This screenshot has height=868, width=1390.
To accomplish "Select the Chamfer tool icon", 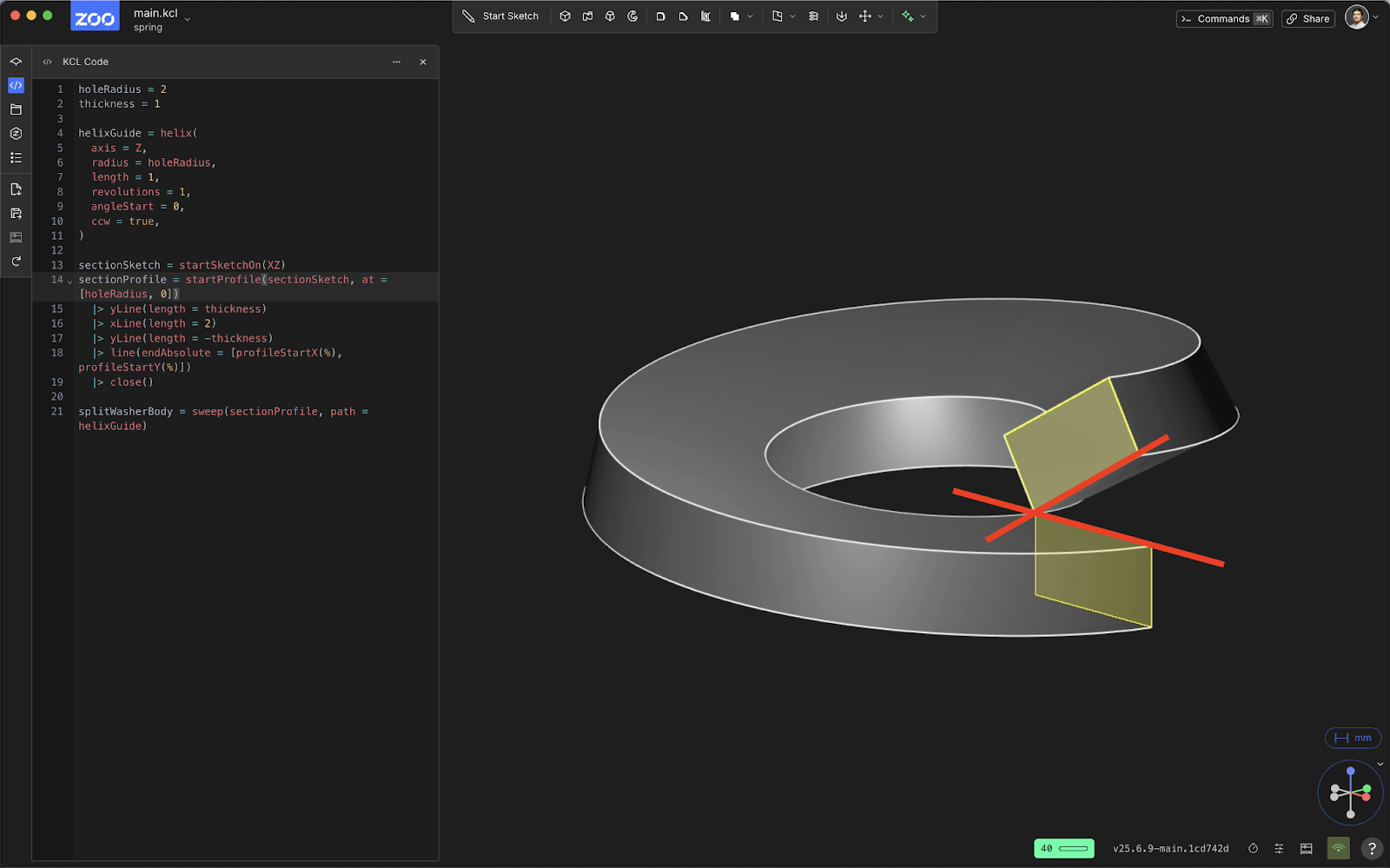I will [683, 17].
